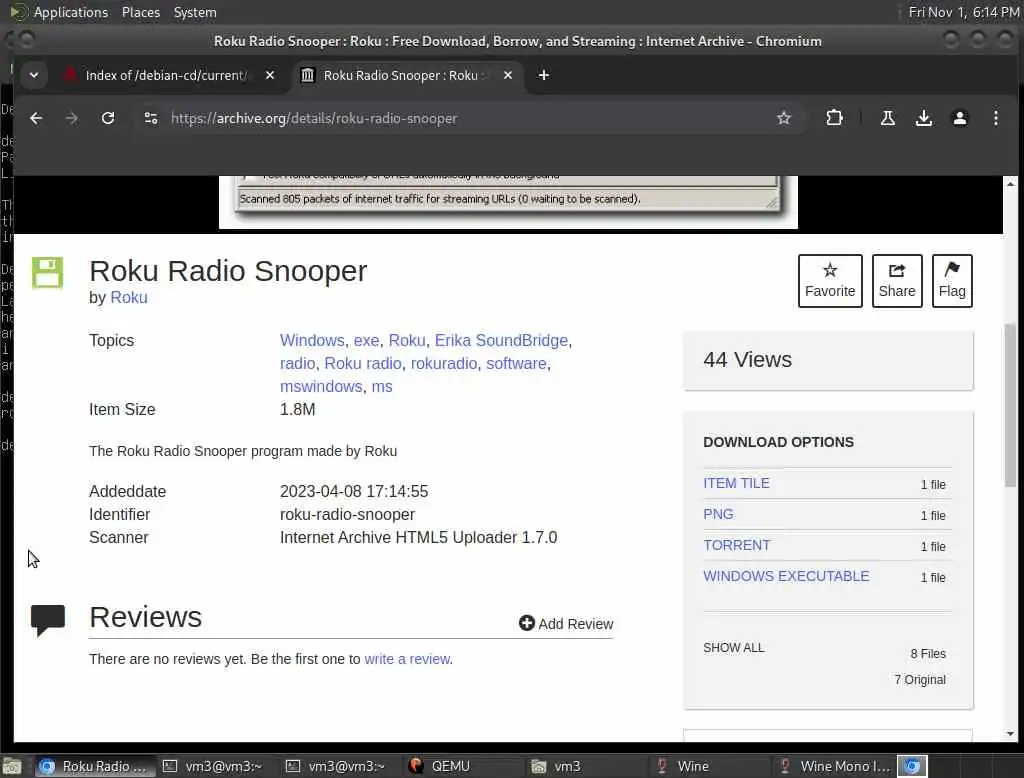
Task: Open Chromium three-dot menu
Action: (x=995, y=118)
